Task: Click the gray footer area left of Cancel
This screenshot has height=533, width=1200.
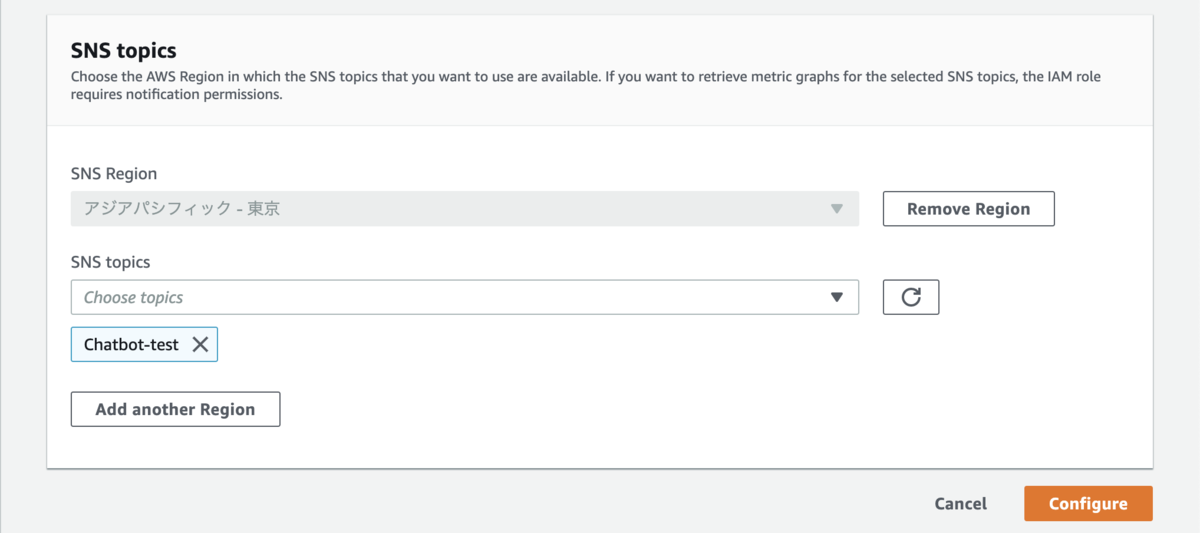Action: (480, 504)
